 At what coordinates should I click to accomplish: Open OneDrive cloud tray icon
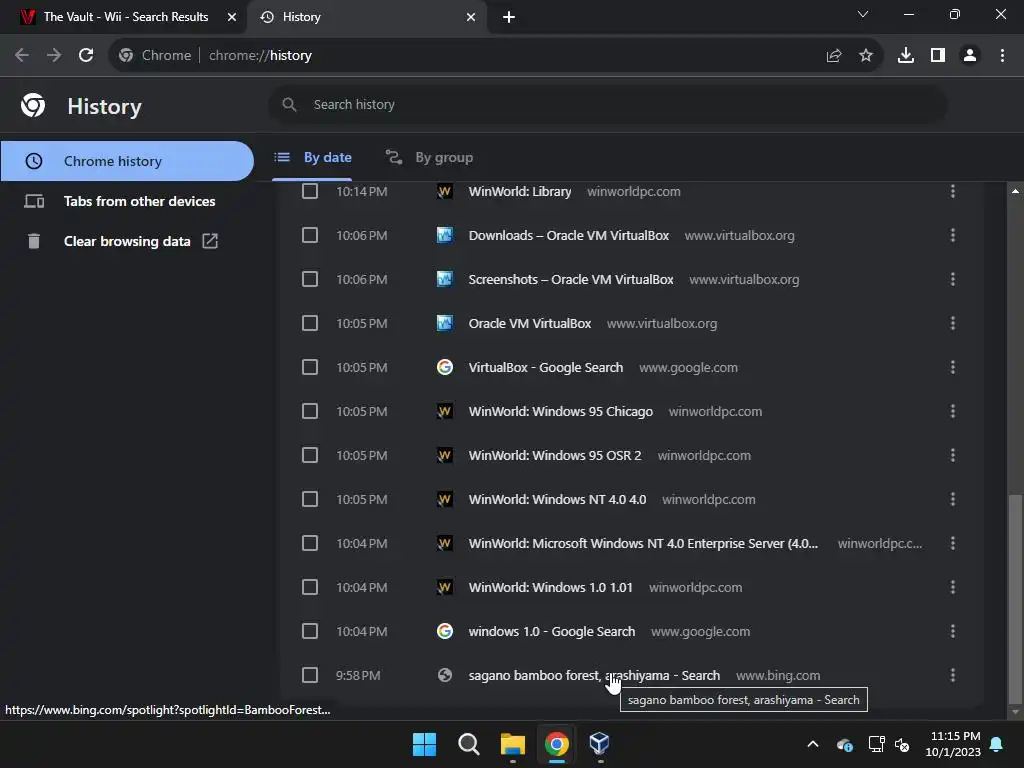tap(844, 744)
